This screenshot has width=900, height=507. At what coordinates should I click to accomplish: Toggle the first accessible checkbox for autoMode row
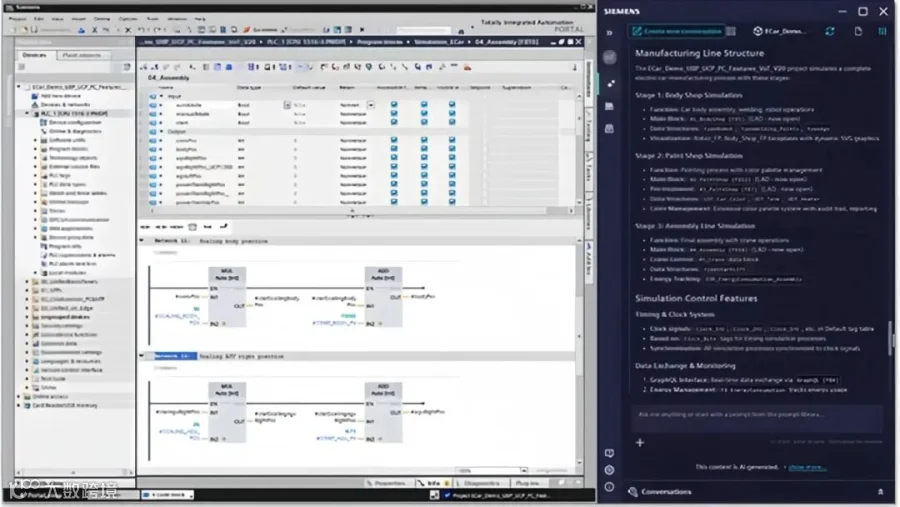394,105
